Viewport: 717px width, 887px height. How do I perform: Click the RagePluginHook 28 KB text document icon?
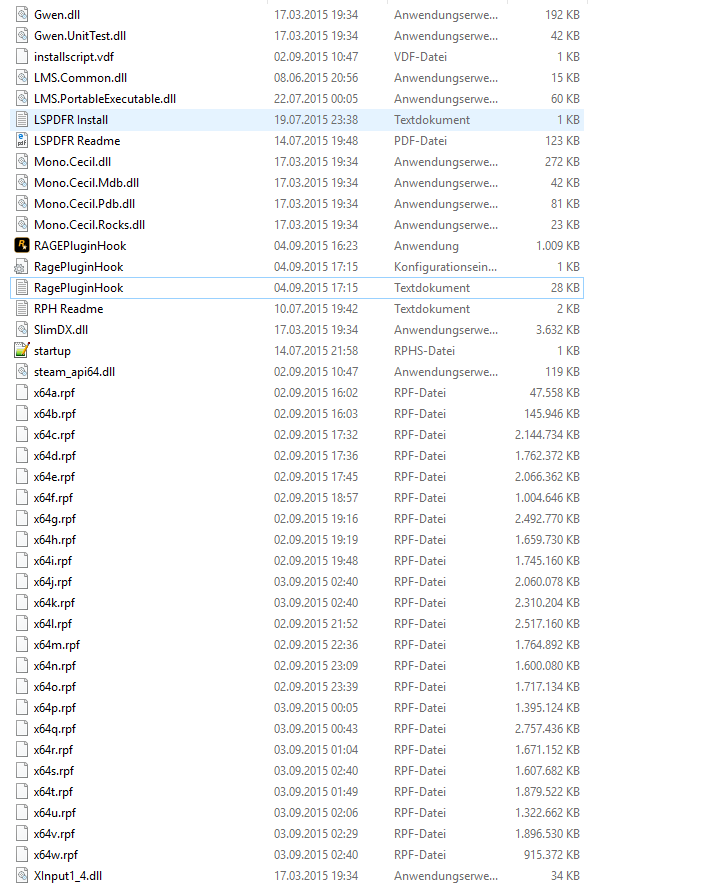tap(22, 287)
